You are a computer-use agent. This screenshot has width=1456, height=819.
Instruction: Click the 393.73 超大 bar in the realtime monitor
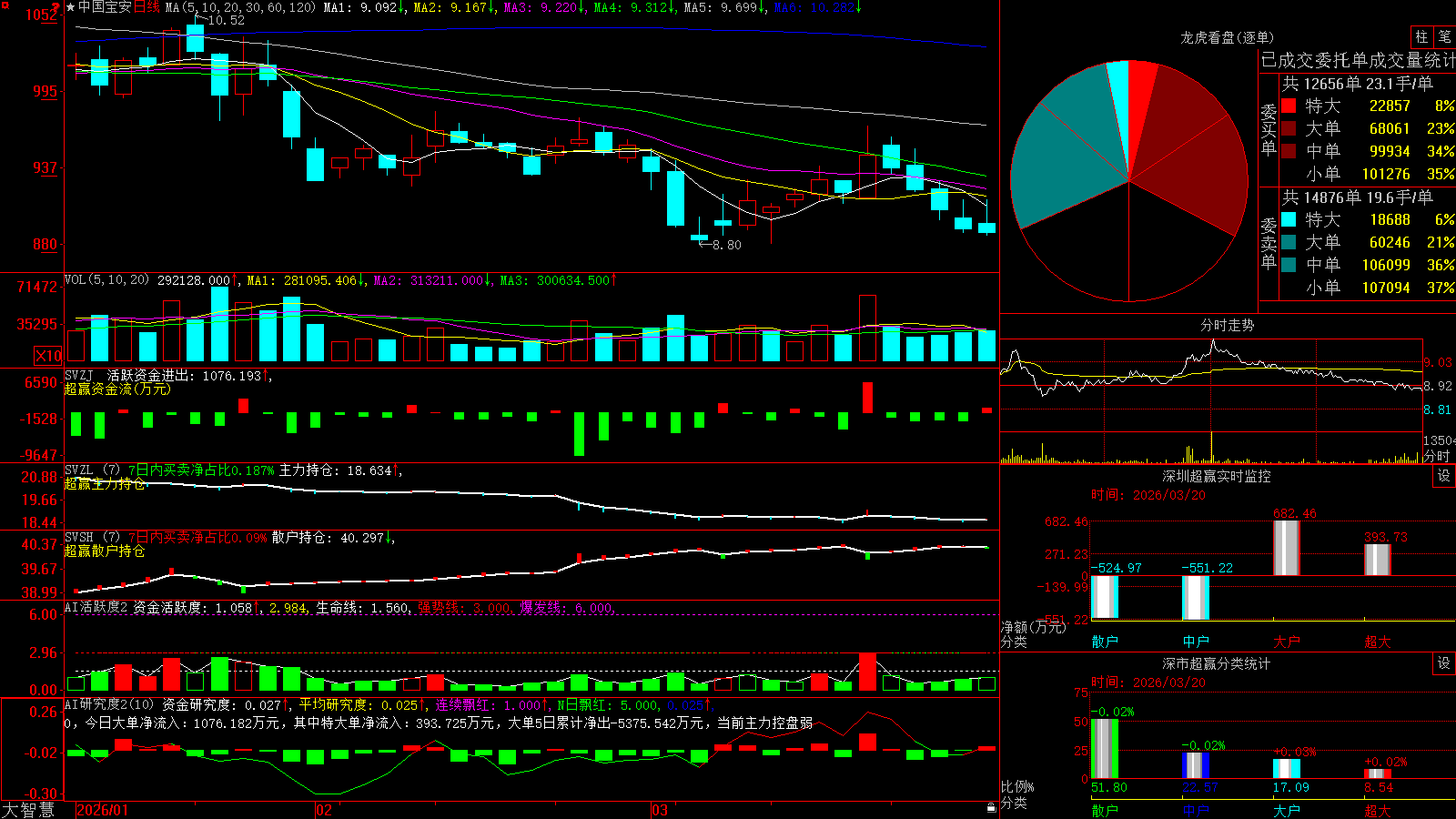coord(1378,559)
